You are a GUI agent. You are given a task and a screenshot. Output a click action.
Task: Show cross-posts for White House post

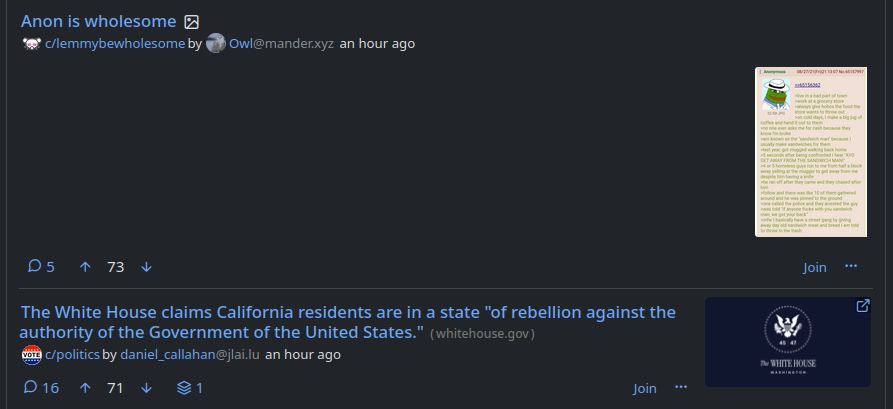pyautogui.click(x=190, y=388)
